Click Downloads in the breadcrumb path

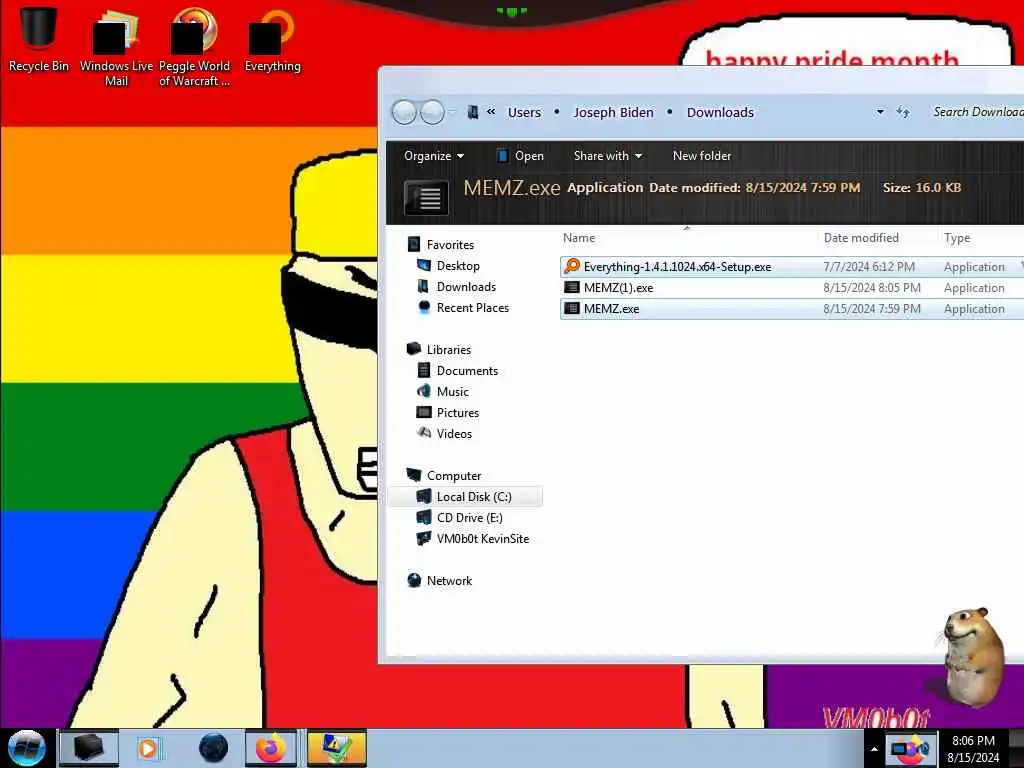pos(720,112)
